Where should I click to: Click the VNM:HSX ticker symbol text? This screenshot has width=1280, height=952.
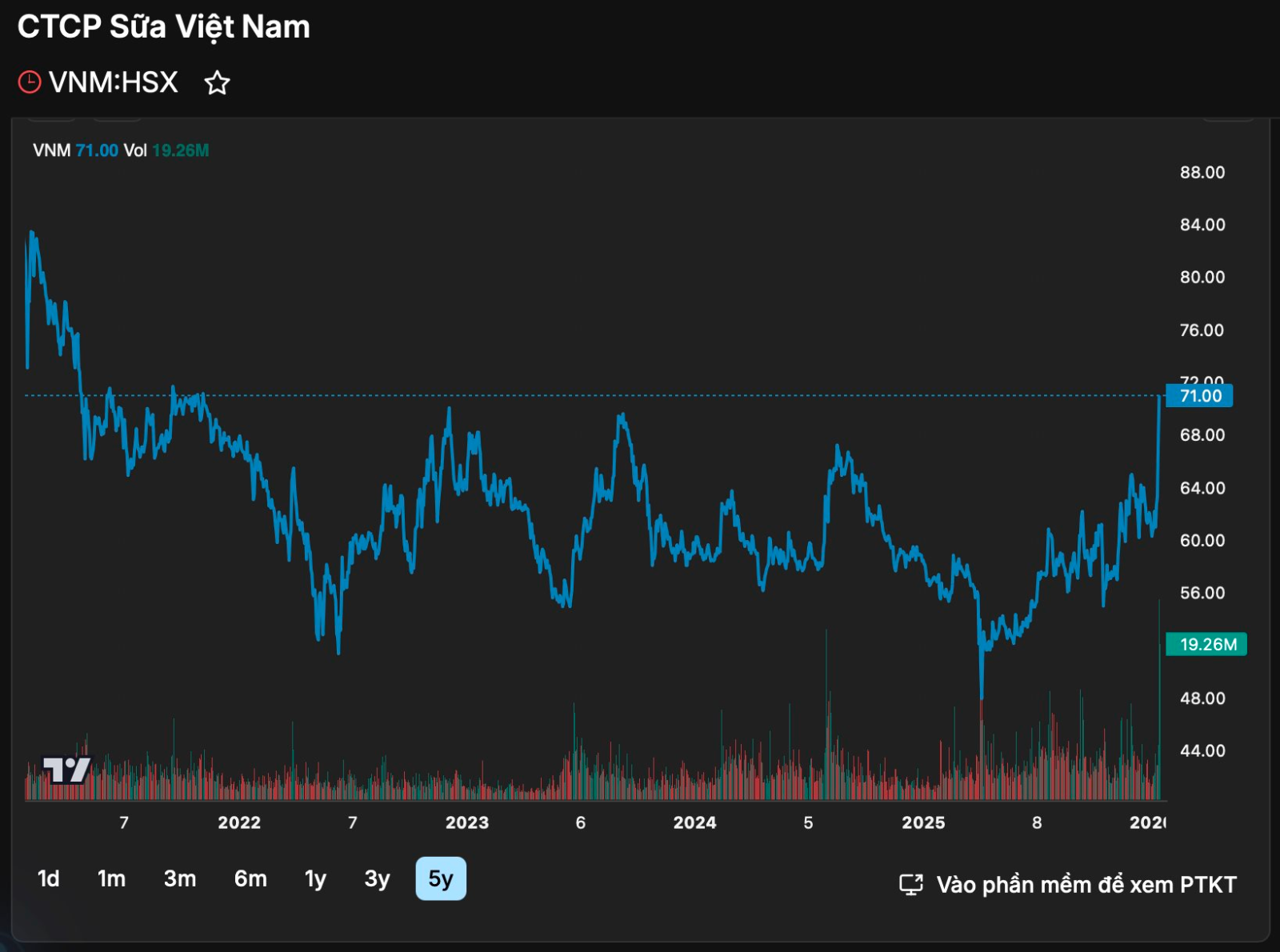[x=114, y=82]
